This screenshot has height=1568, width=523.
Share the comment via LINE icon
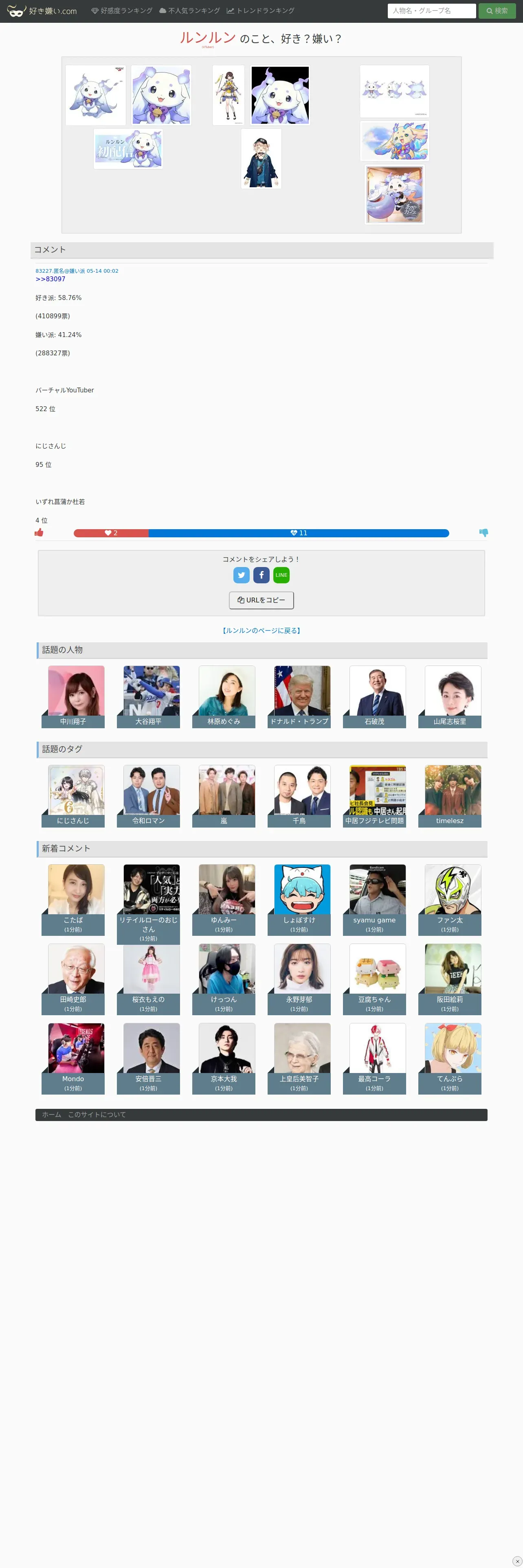tap(281, 575)
